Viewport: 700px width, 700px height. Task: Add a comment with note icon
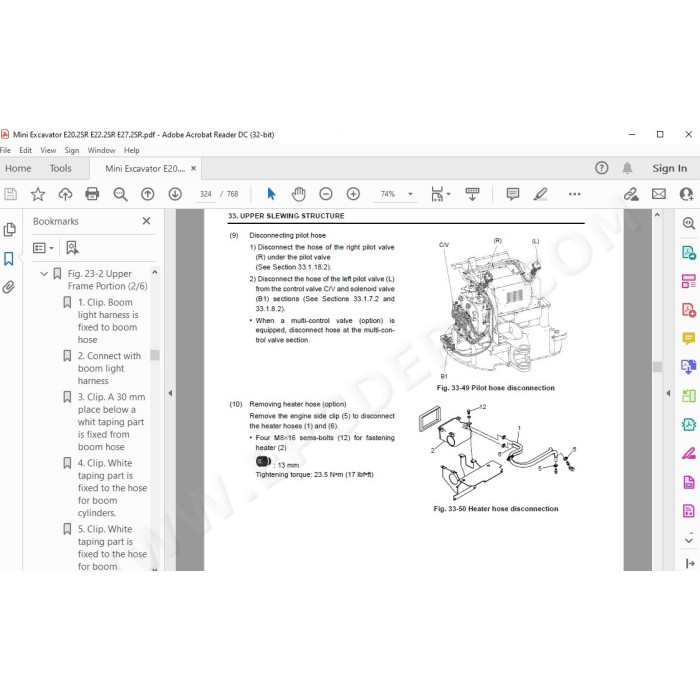point(513,194)
